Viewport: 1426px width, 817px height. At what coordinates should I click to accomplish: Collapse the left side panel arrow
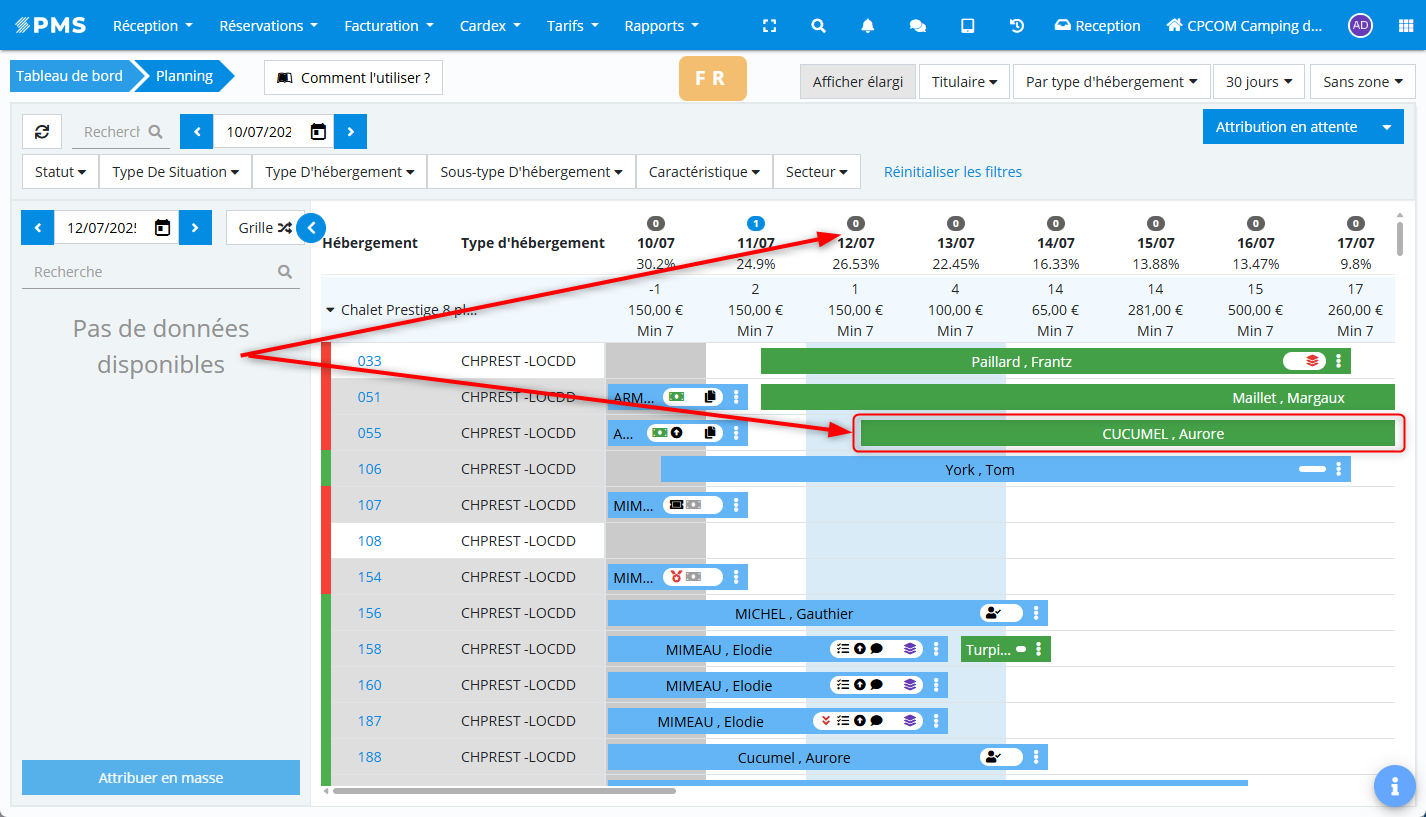click(311, 228)
